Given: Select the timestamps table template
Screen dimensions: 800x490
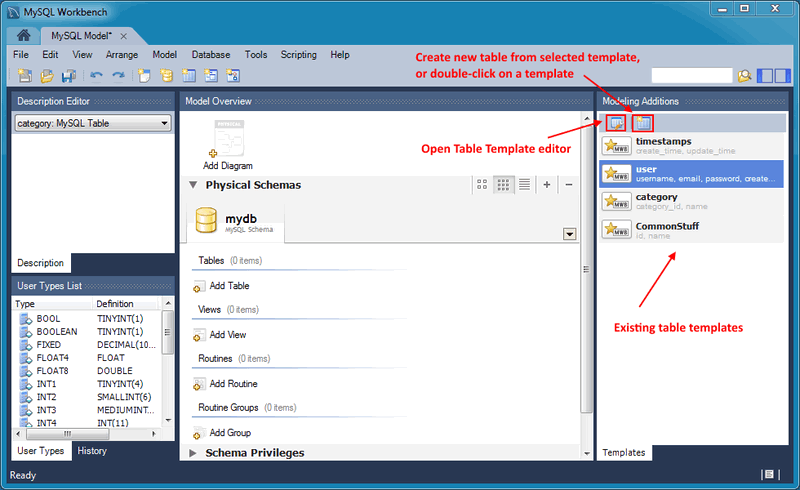Looking at the screenshot, I should coord(692,146).
